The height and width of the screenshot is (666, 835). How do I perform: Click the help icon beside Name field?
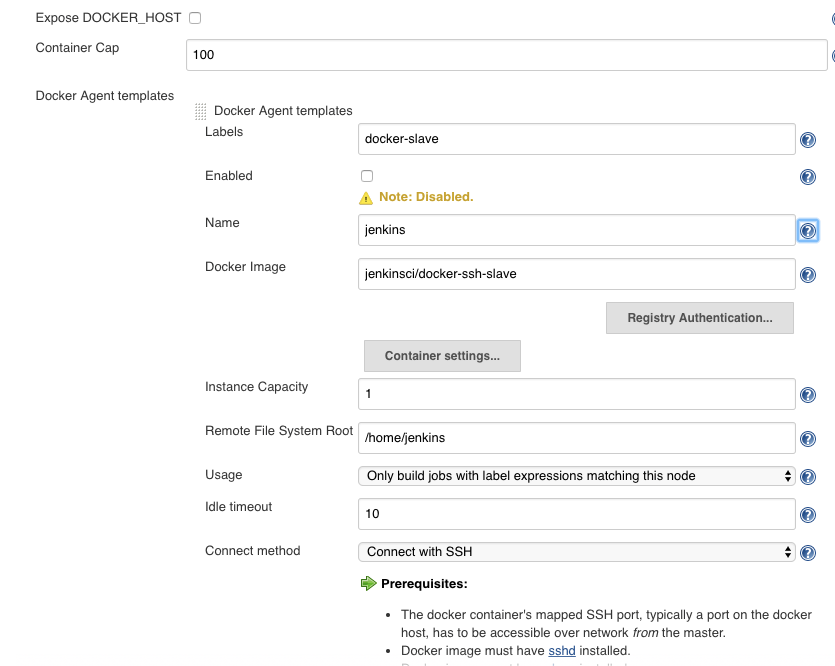click(x=808, y=231)
